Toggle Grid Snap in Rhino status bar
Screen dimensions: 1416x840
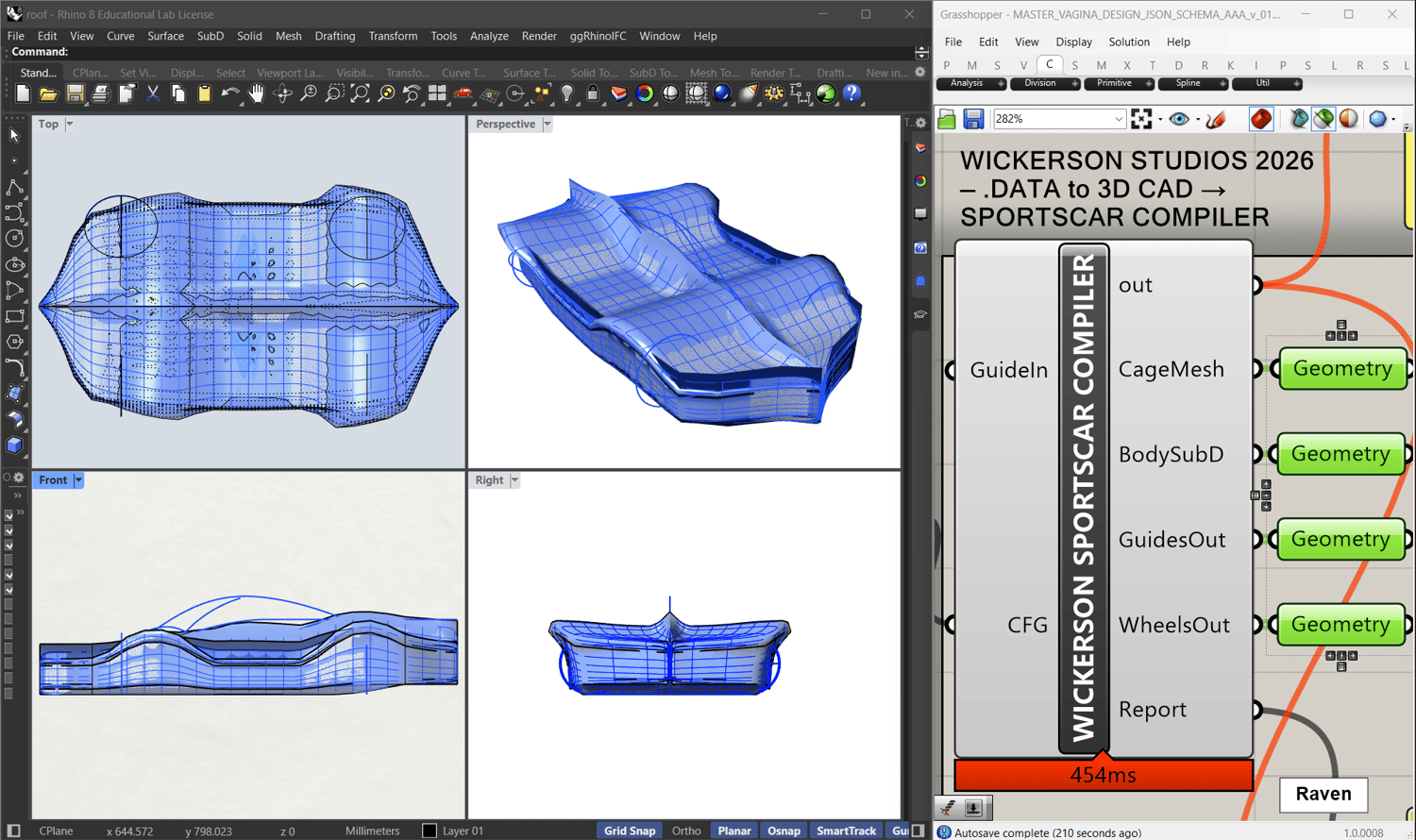(630, 831)
